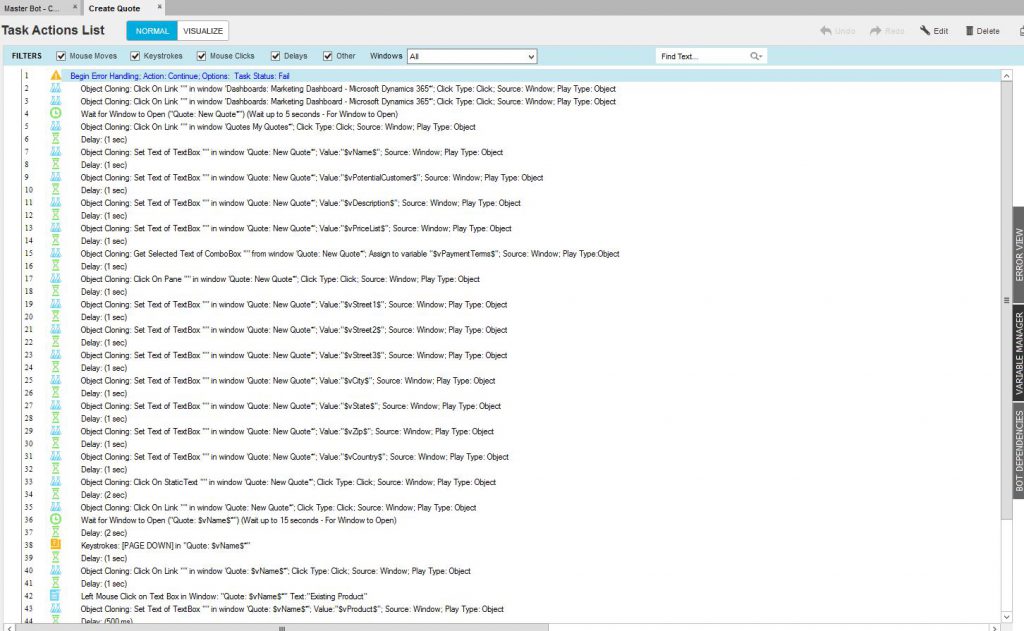The image size is (1024, 631).
Task: Click the mouse click icon on line 42
Action: 56,596
